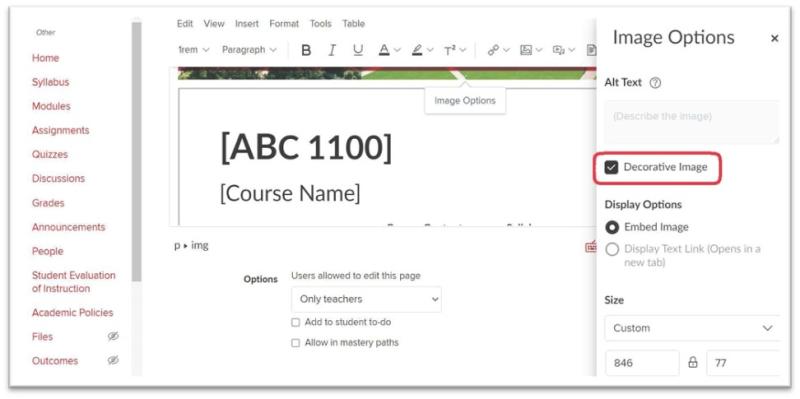Open the Format menu
This screenshot has height=399, width=800.
(x=284, y=23)
